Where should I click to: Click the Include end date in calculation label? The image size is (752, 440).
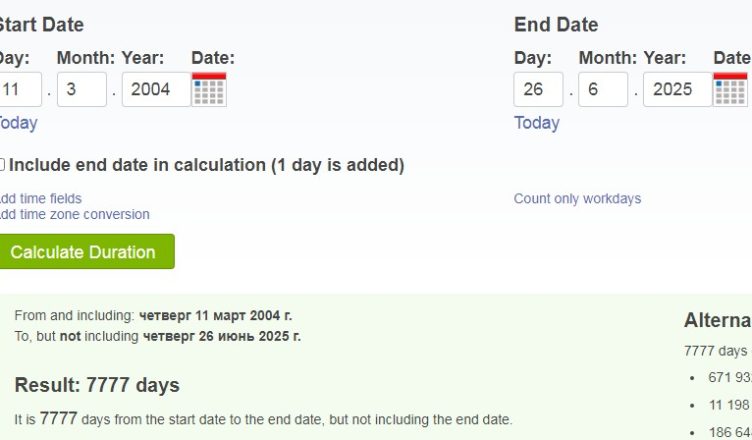[x=207, y=165]
